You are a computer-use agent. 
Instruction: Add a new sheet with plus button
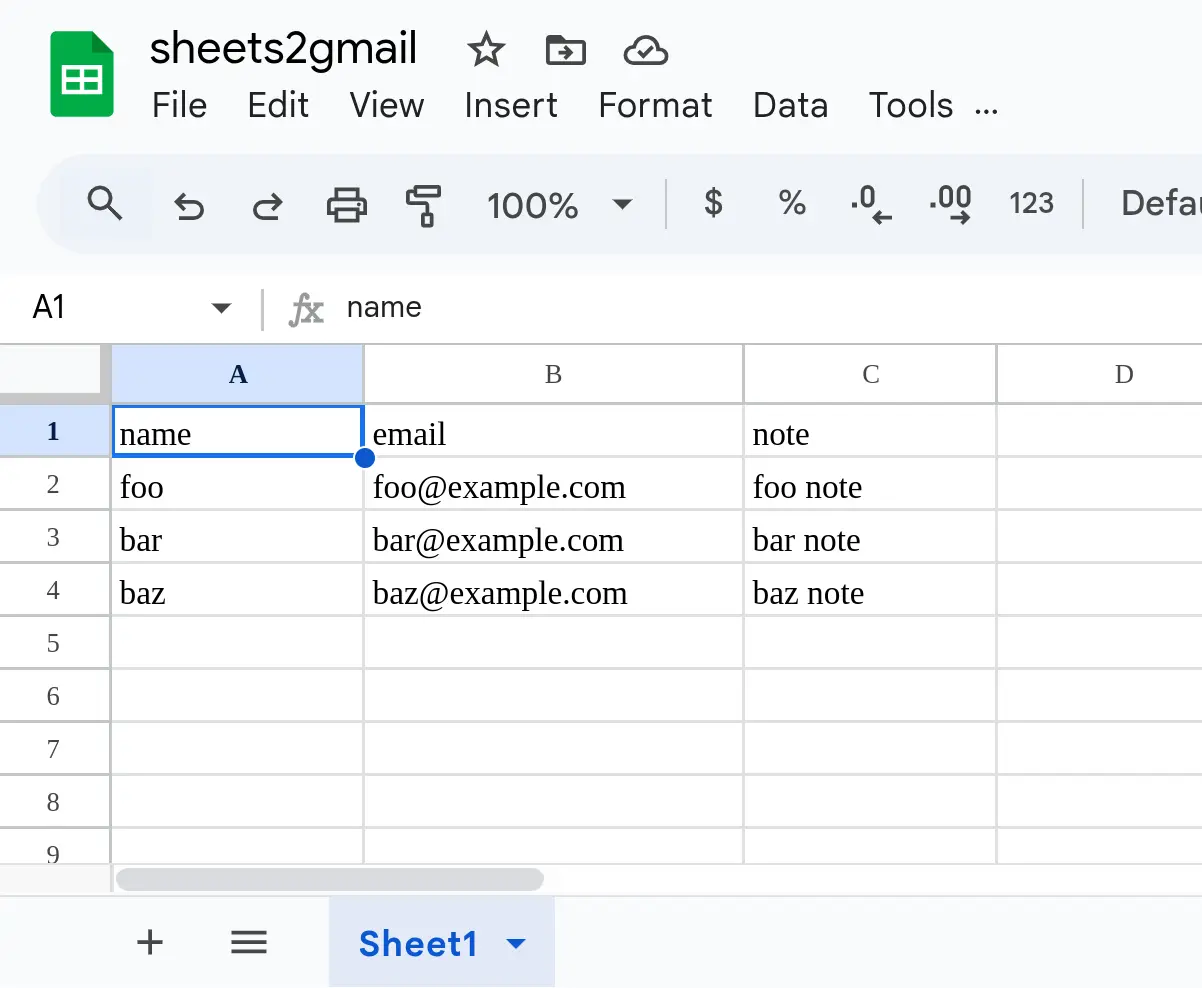coord(149,942)
